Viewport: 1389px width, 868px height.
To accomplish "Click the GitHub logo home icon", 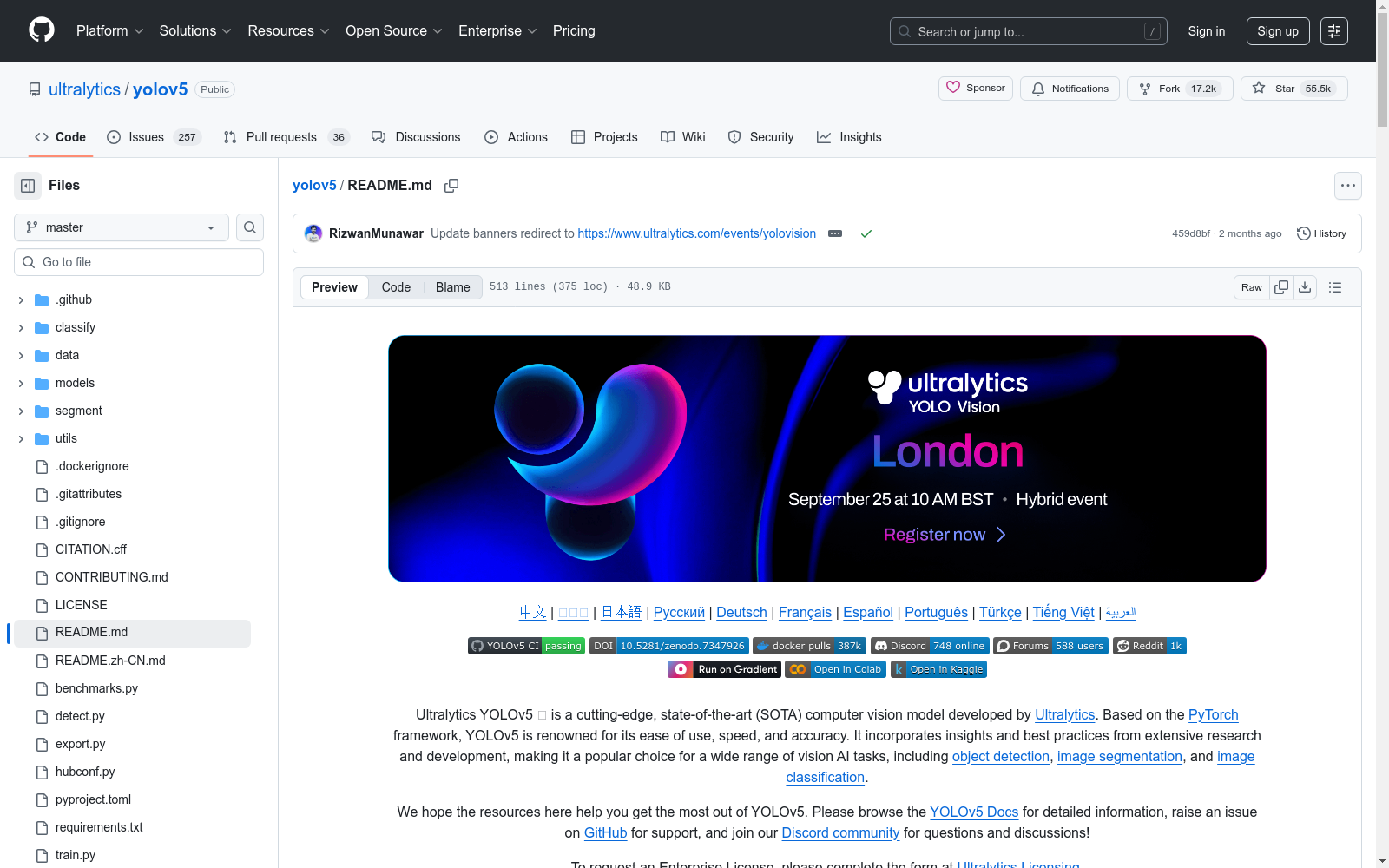I will [42, 30].
